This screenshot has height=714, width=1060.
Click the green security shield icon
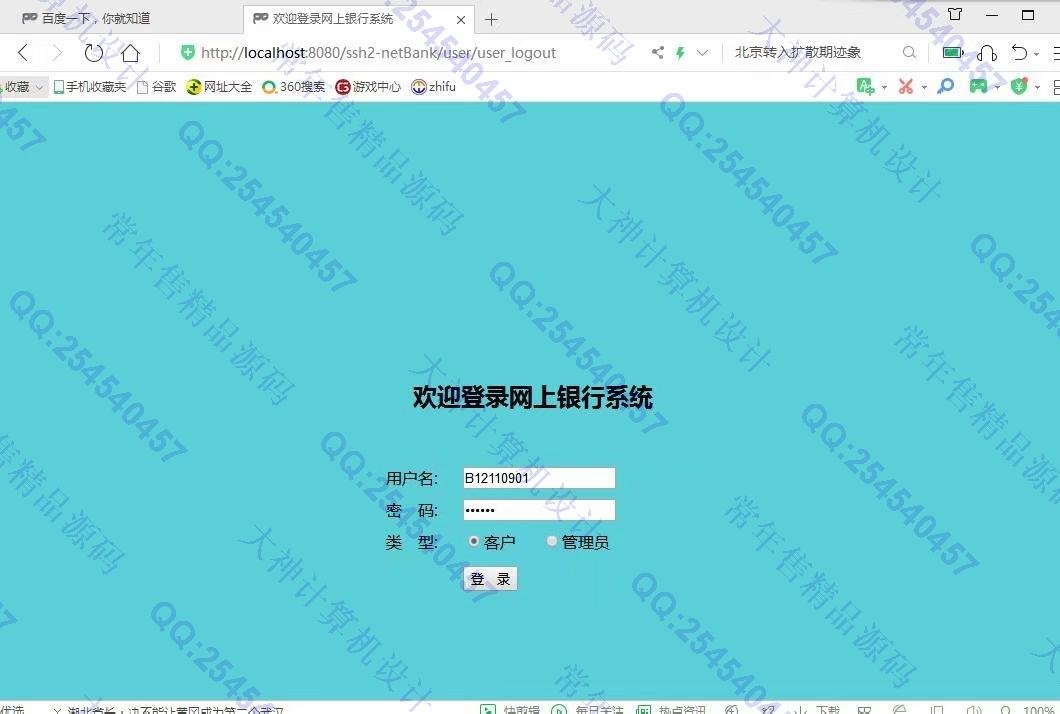(187, 52)
